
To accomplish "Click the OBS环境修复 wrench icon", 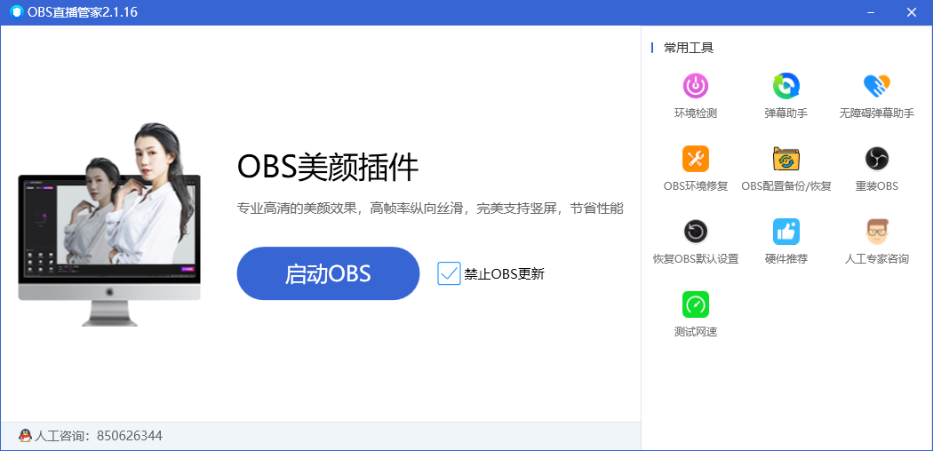I will (x=695, y=159).
